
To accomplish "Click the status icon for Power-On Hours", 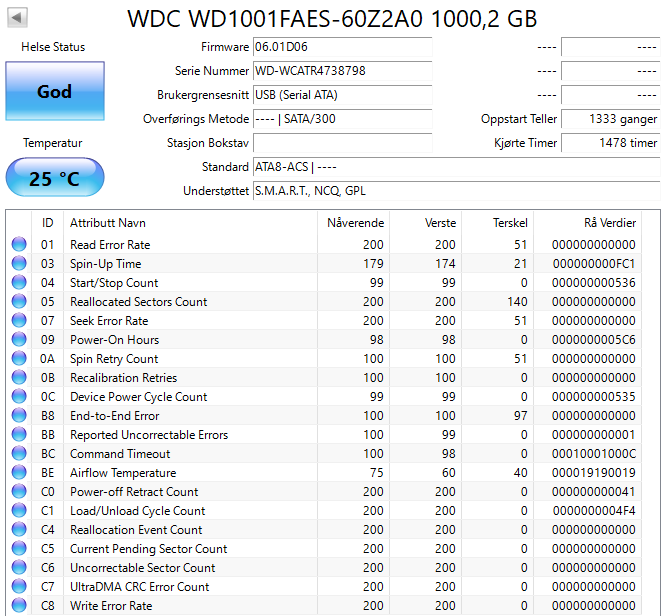I will point(19,340).
